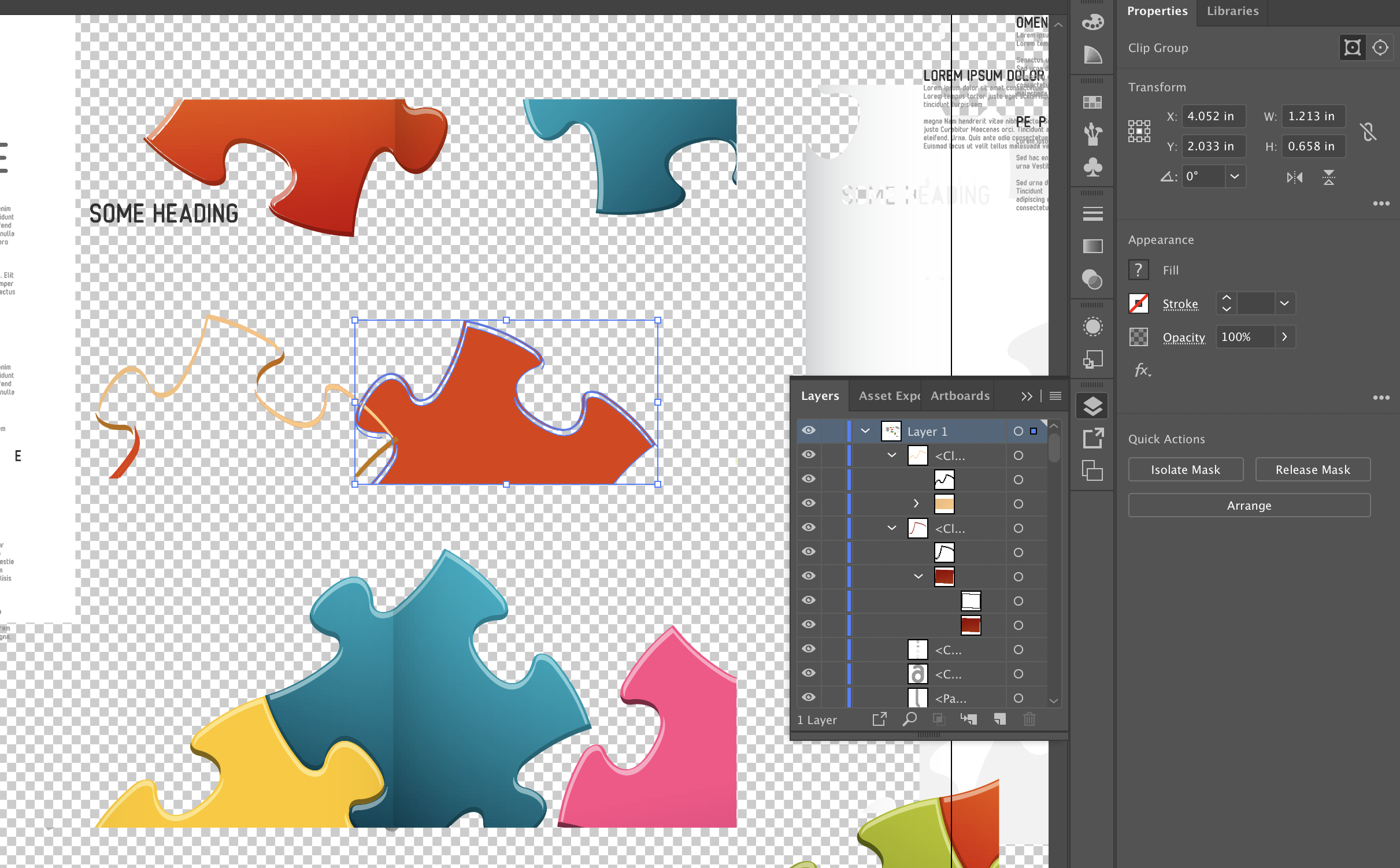Click the target circle next to Layer 1
1400x868 pixels.
tap(1018, 431)
